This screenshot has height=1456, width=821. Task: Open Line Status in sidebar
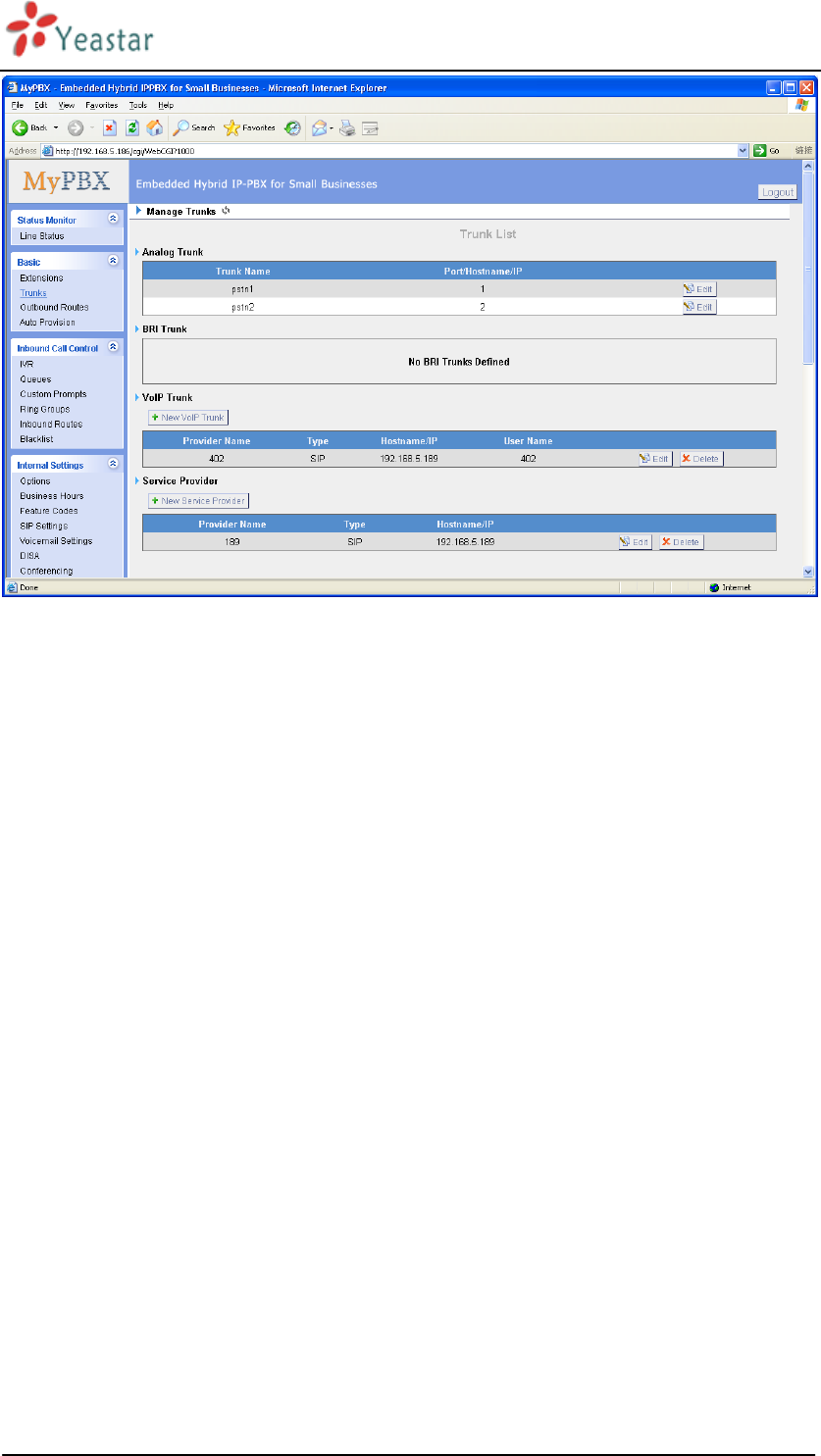(x=41, y=236)
